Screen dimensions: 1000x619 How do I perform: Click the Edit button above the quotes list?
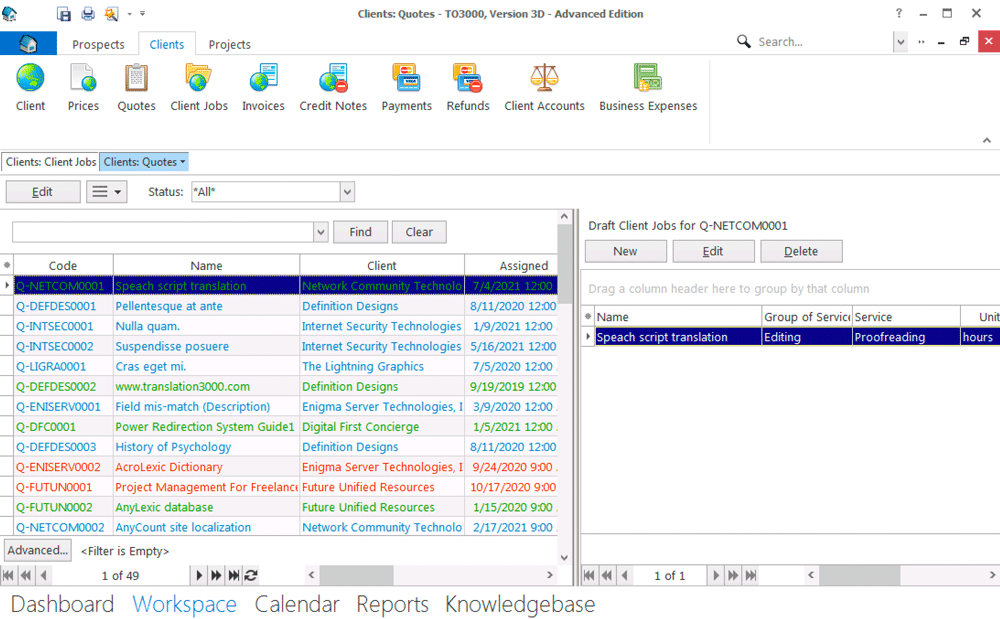click(43, 192)
